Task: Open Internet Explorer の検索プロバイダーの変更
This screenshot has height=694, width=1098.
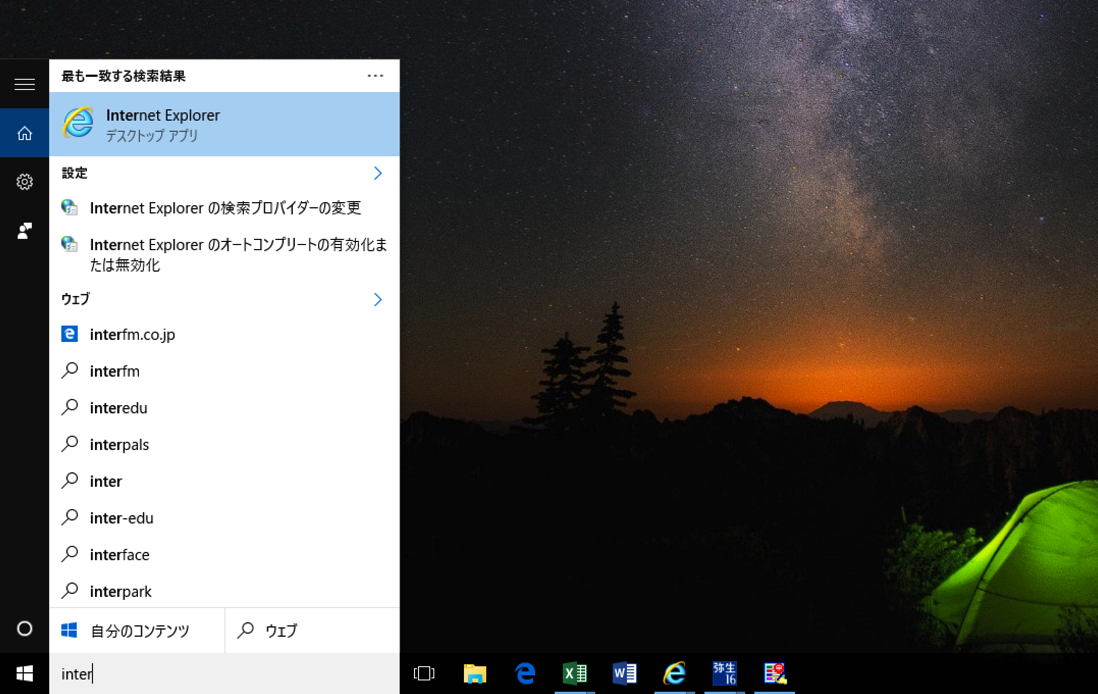Action: coord(224,208)
